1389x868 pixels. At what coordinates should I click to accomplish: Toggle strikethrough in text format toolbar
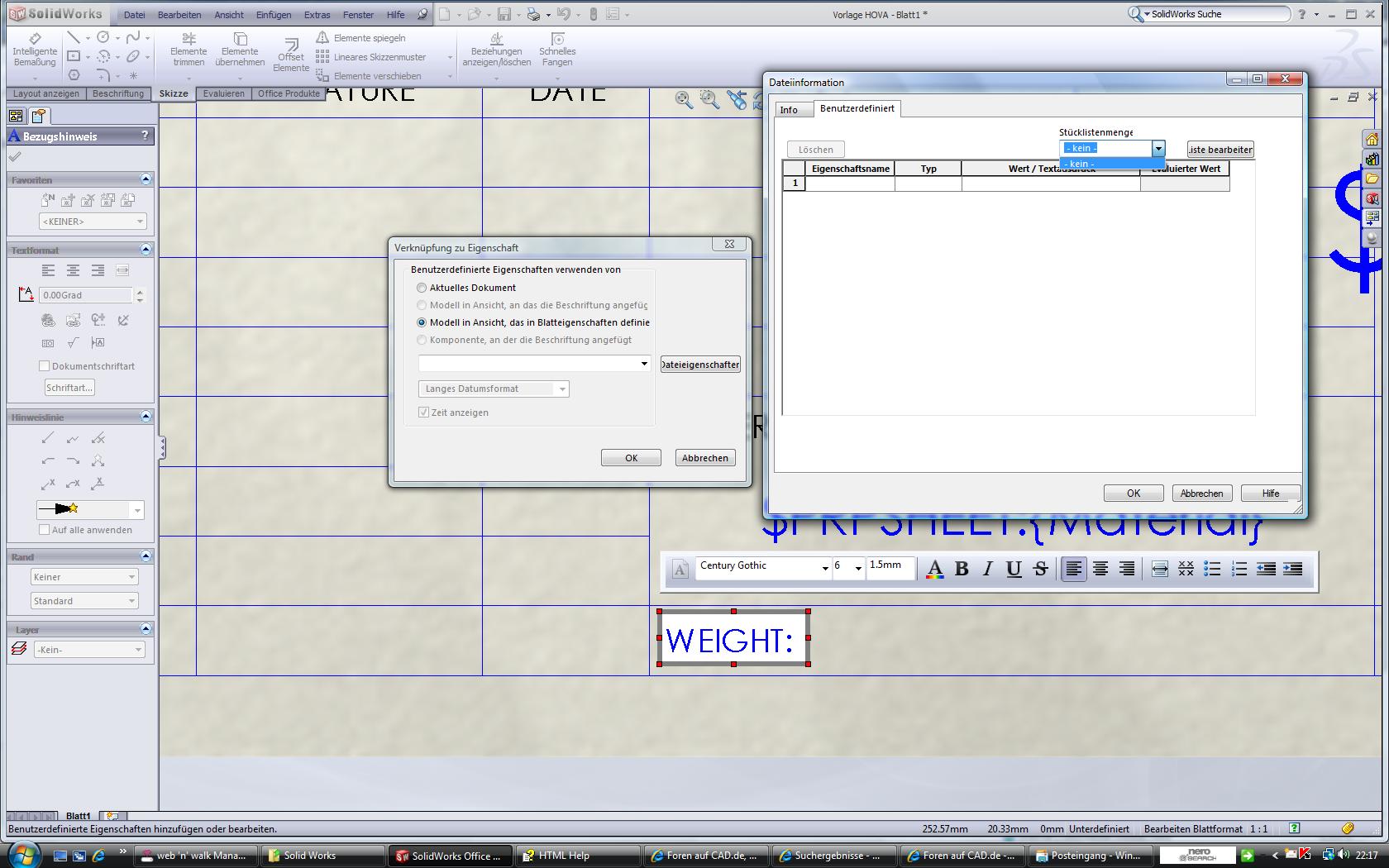pos(1040,569)
